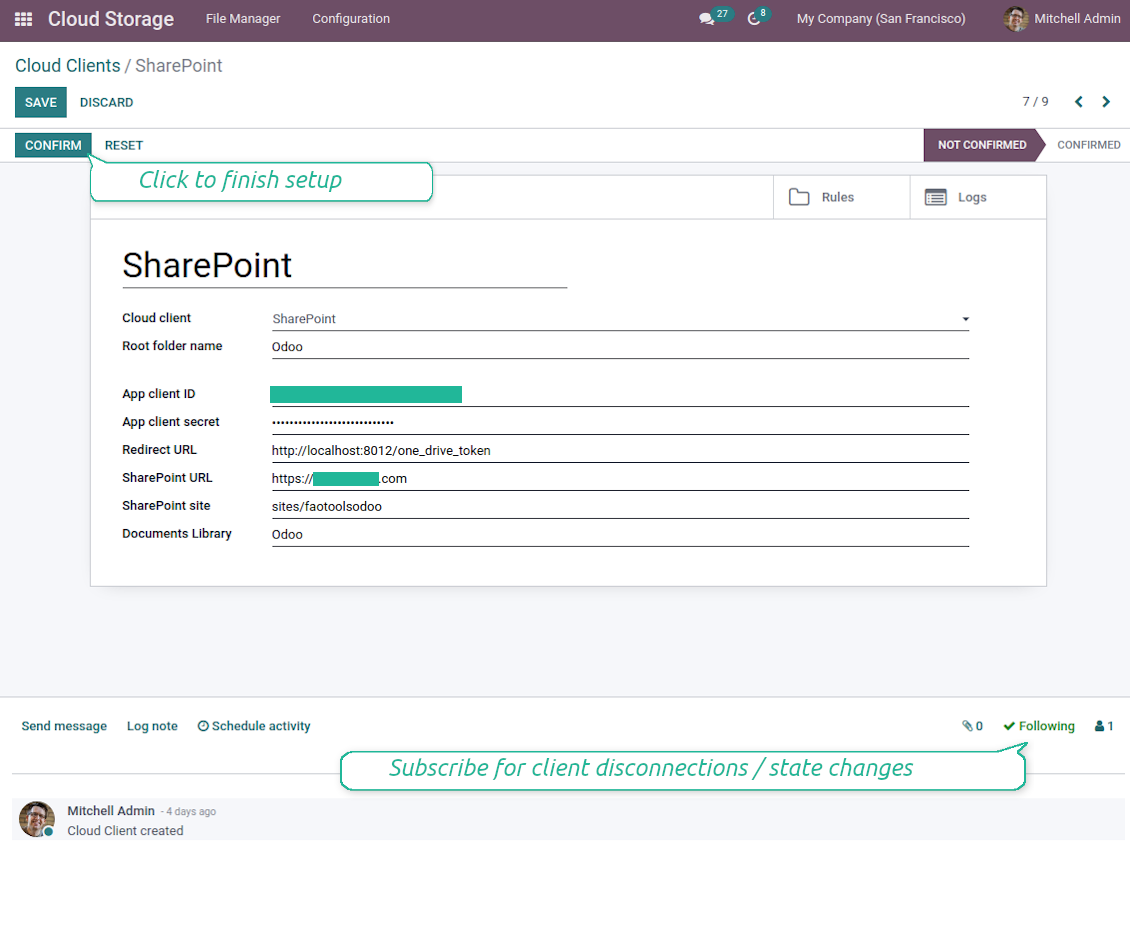Screen dimensions: 1130x927
Task: Click the attachments paperclip counter
Action: pos(972,726)
